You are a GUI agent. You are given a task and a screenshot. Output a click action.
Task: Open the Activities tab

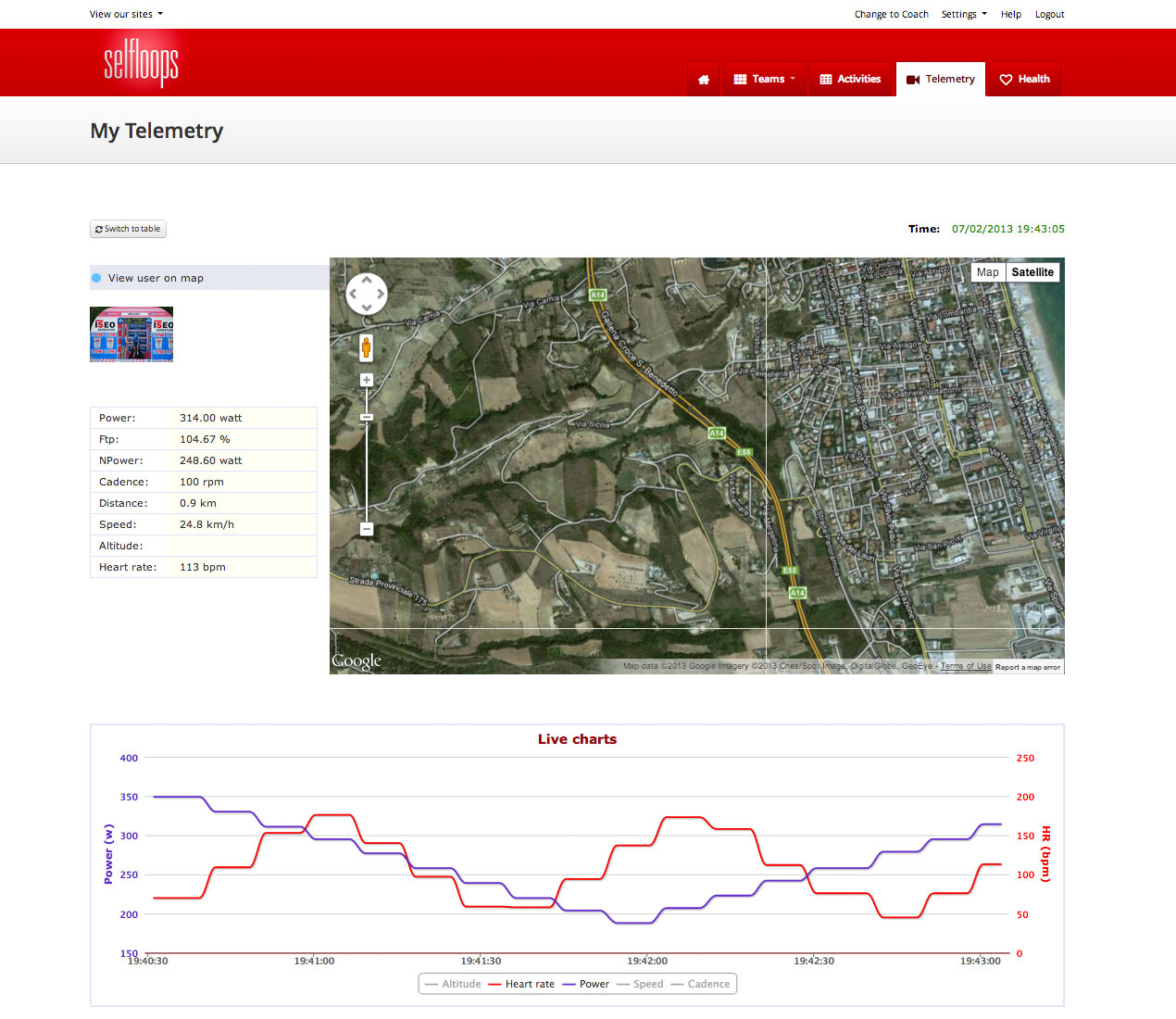(850, 80)
